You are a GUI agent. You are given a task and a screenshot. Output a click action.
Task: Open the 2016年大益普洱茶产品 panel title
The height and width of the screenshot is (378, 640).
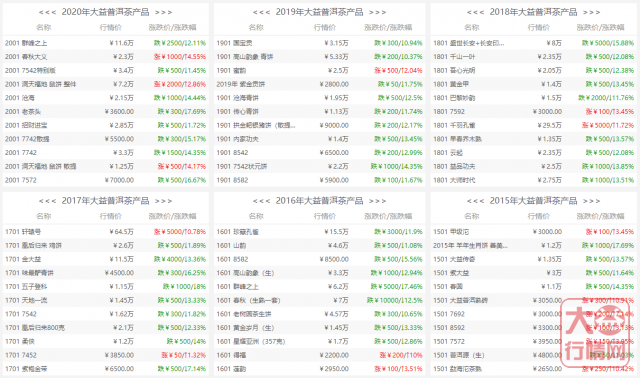320,200
